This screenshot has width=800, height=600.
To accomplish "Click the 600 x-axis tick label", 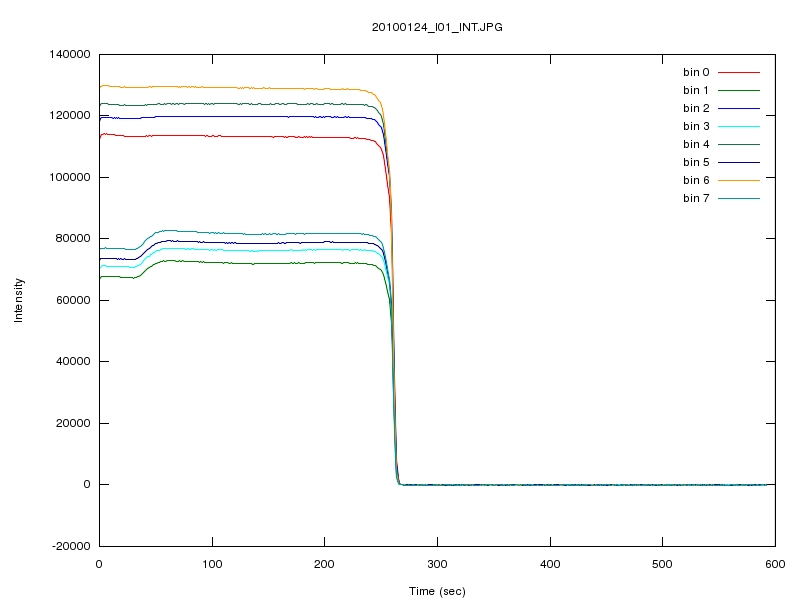I will pos(775,564).
